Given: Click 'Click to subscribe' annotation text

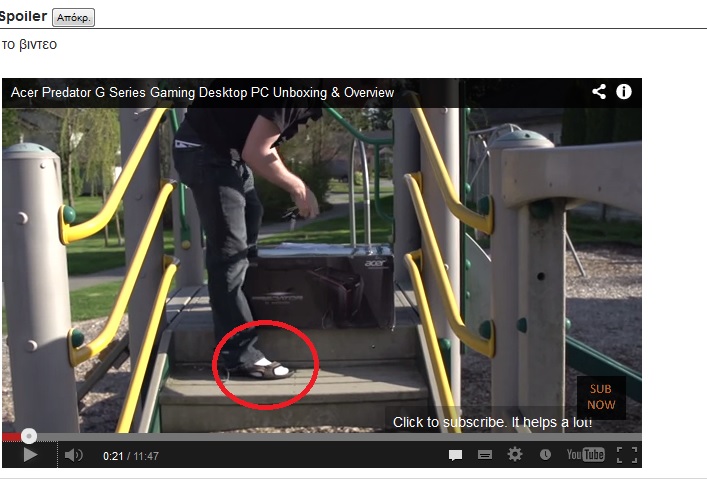Looking at the screenshot, I should [x=492, y=423].
